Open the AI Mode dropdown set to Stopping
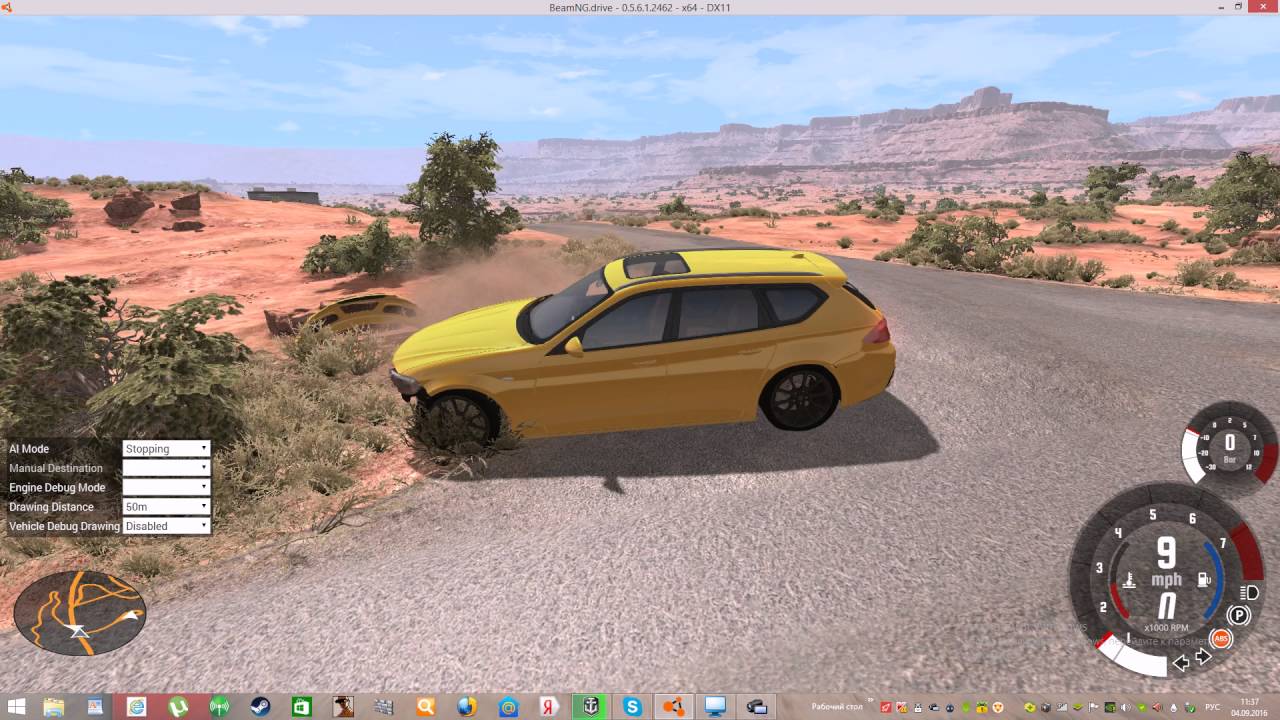Screen dimensions: 1280x720 166,449
